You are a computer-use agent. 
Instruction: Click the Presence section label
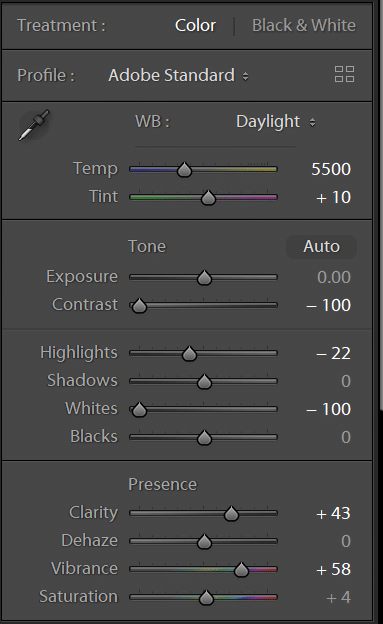click(162, 484)
